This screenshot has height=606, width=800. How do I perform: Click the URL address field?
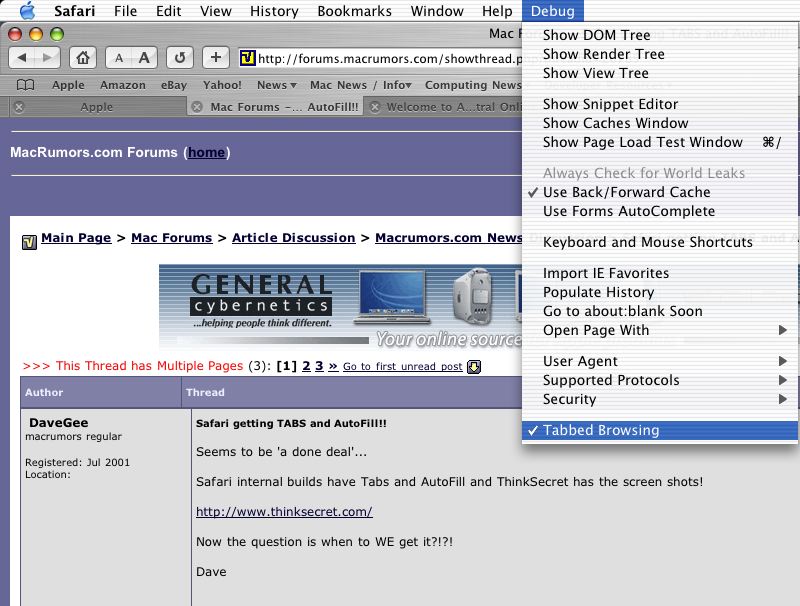click(380, 58)
